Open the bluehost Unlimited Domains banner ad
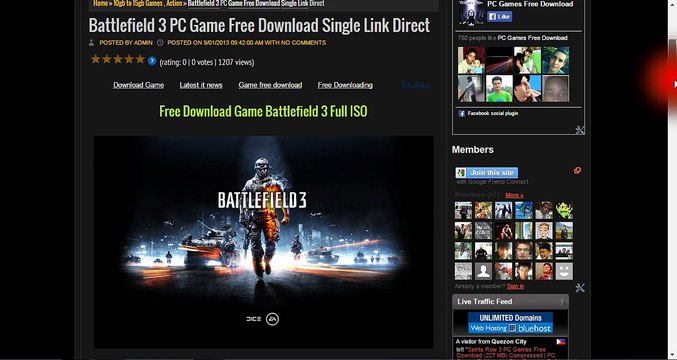Screen dimensions: 677x360 tap(510, 323)
